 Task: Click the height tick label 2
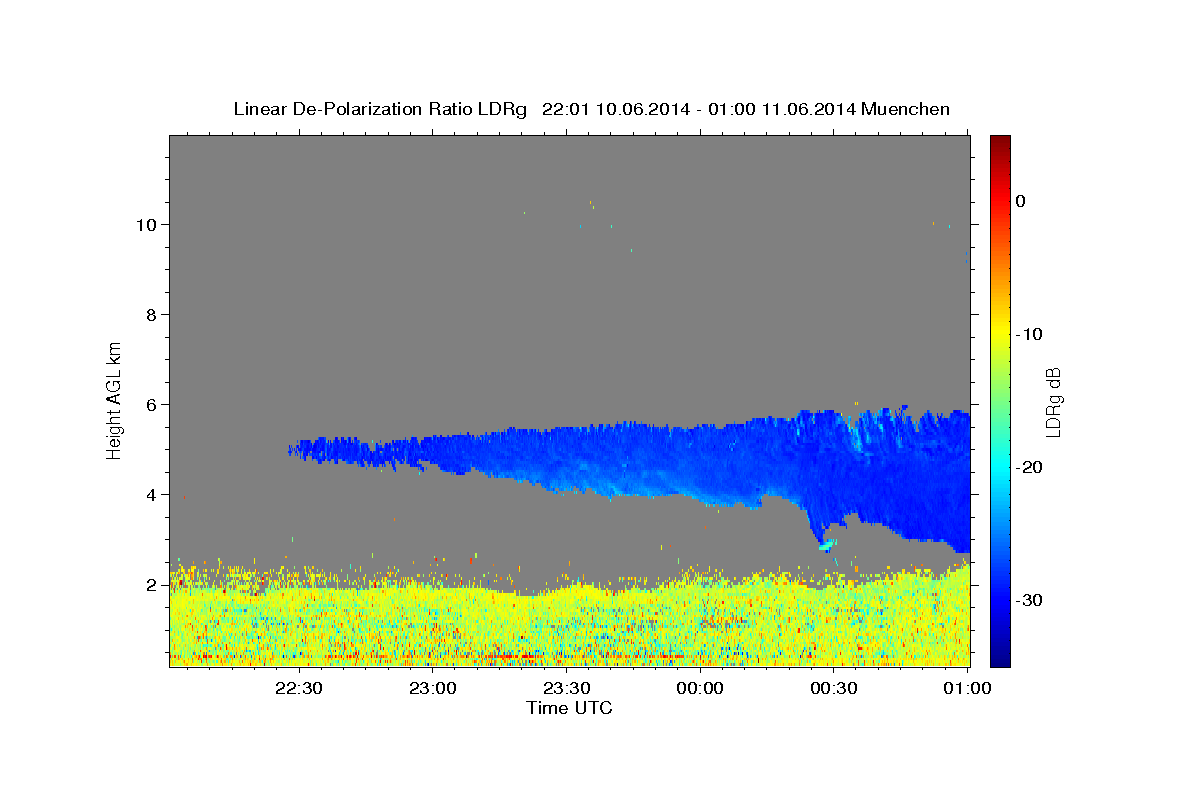[x=152, y=584]
